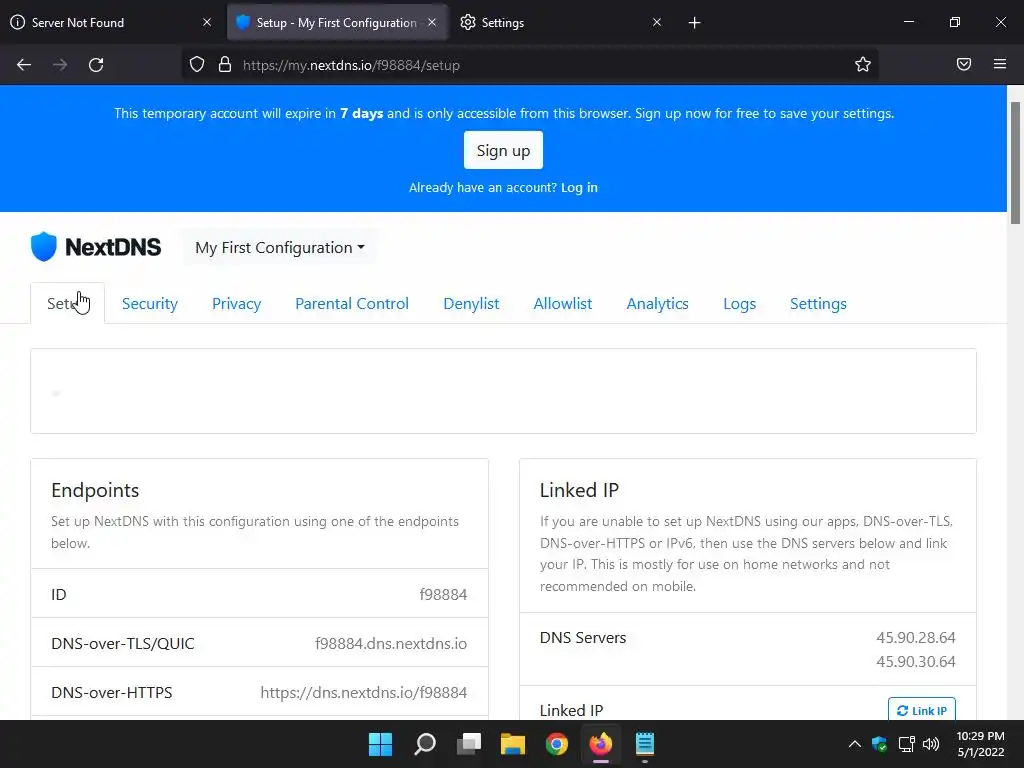Screen dimensions: 1024x768
Task: Open Windows Security tray icon
Action: [880, 744]
